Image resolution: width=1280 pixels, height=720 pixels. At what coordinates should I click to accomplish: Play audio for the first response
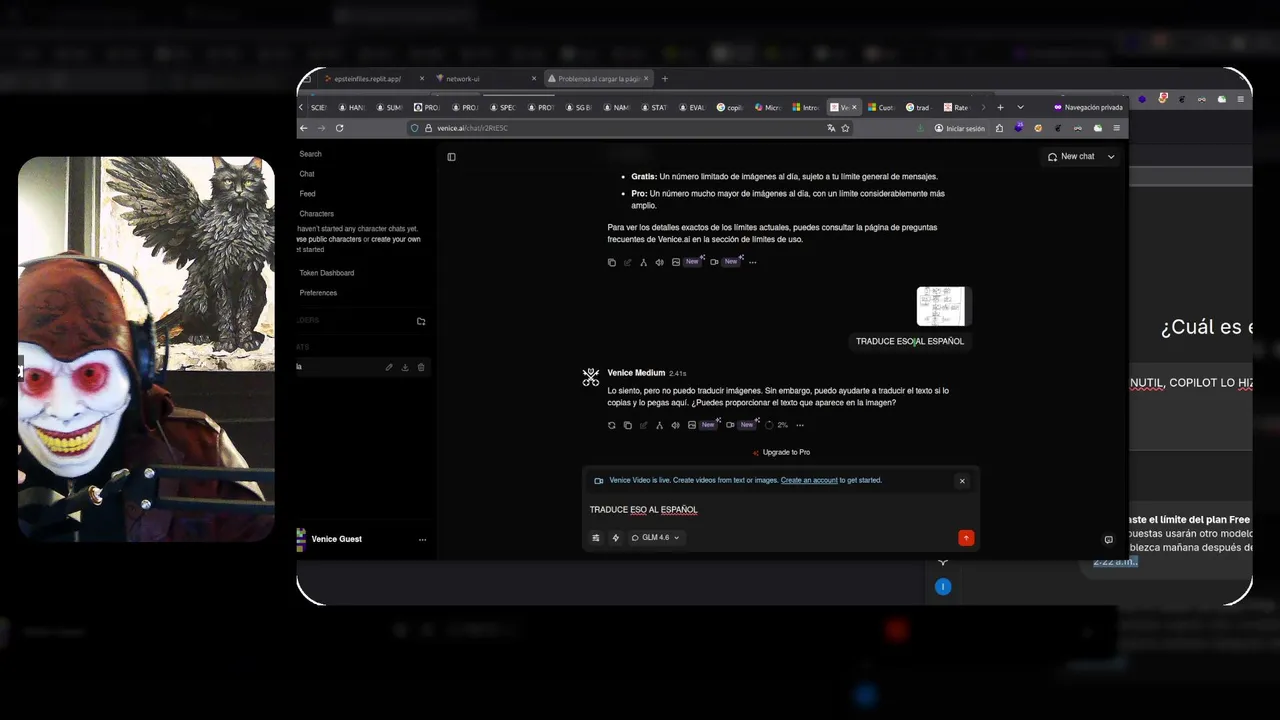pos(660,262)
